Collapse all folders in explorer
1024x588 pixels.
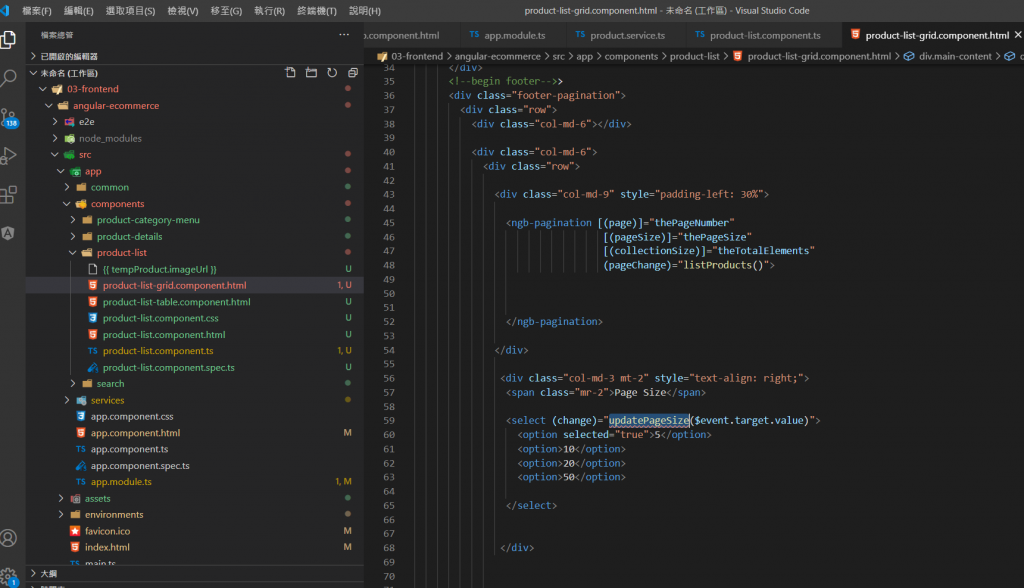tap(353, 73)
